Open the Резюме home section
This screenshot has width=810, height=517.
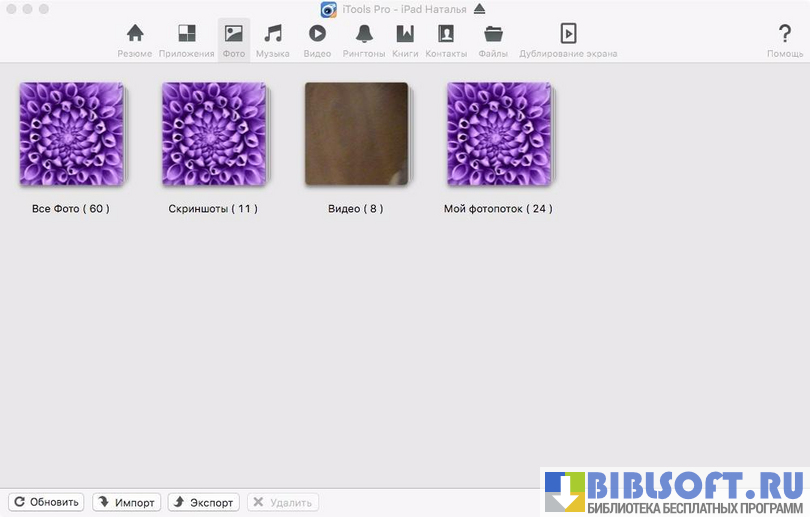tap(135, 40)
